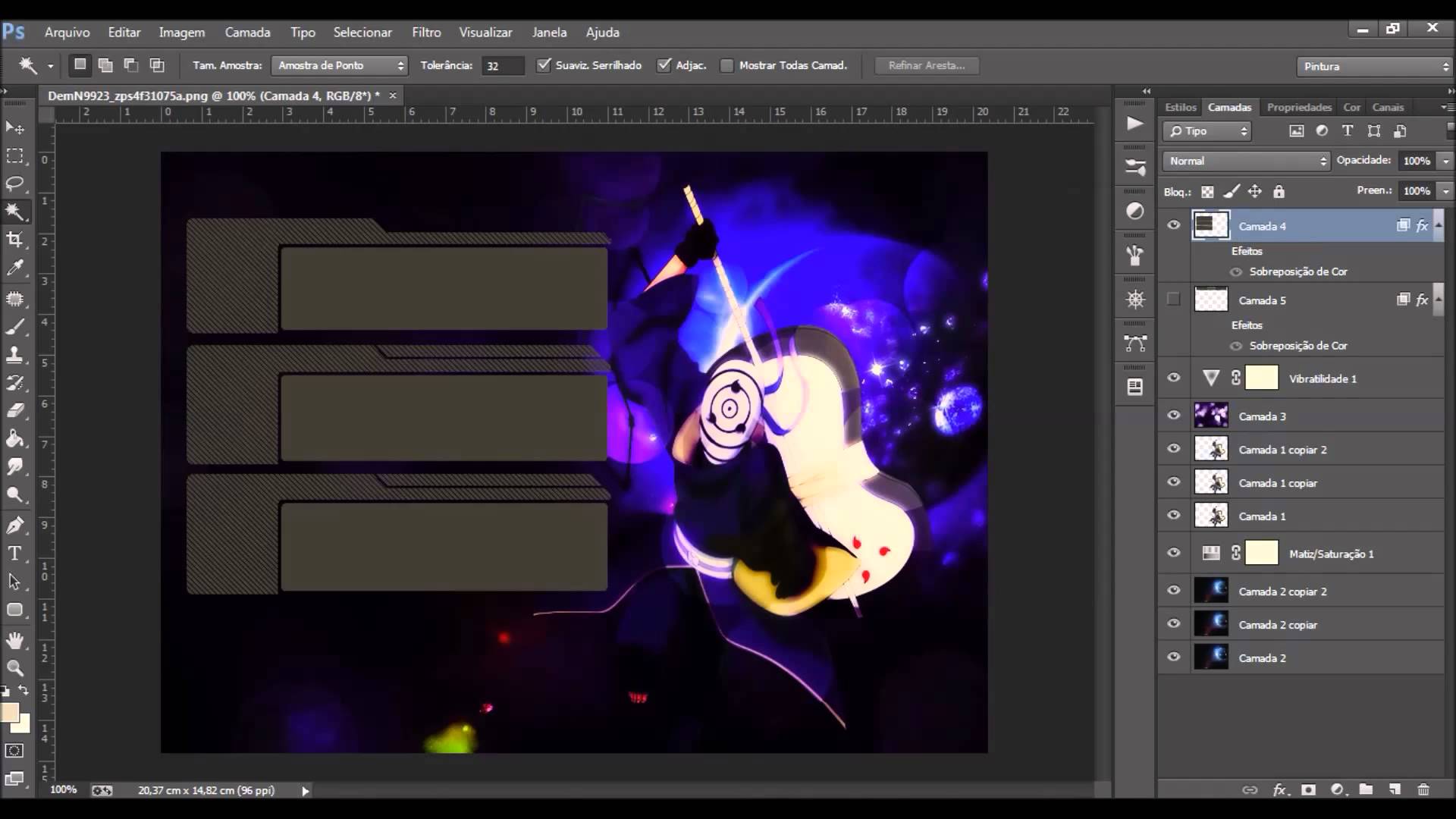Image resolution: width=1456 pixels, height=819 pixels.
Task: Edit the Tolerância input field
Action: tap(503, 65)
